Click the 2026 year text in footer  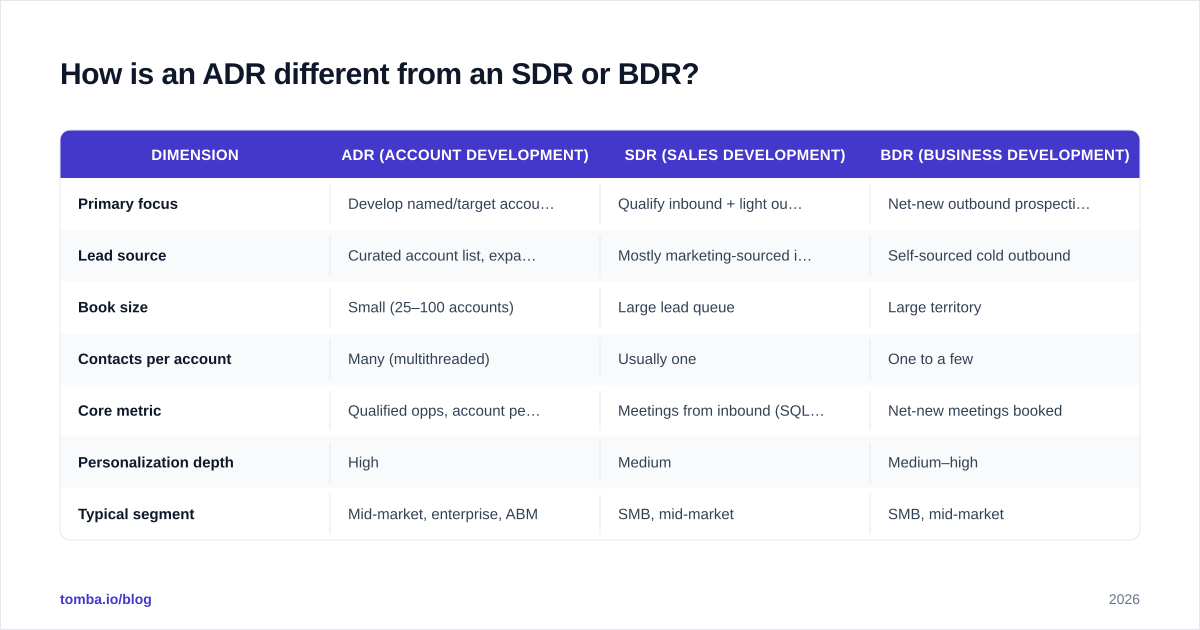1124,599
